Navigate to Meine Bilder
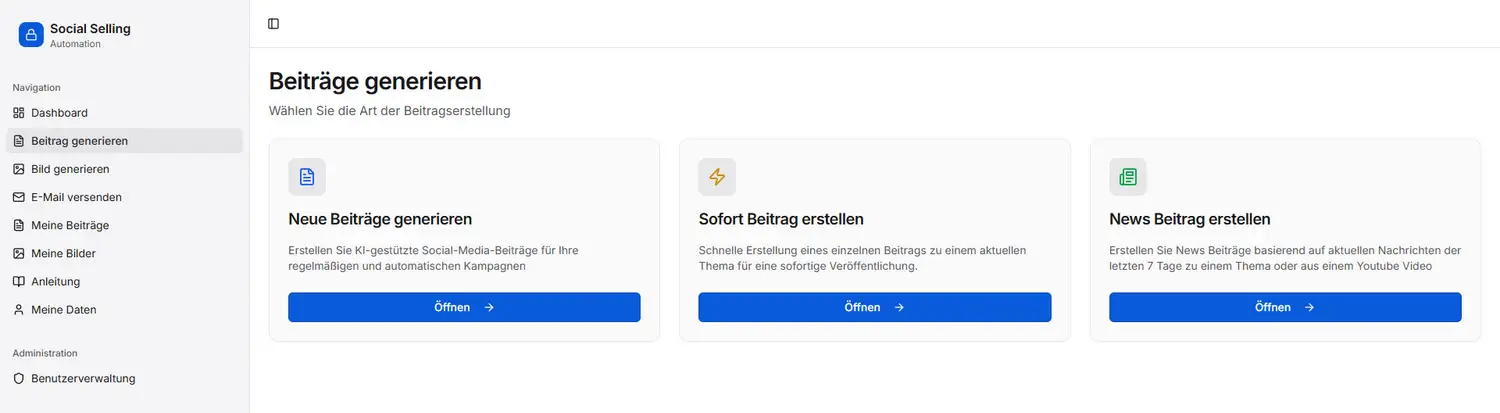 [x=63, y=254]
